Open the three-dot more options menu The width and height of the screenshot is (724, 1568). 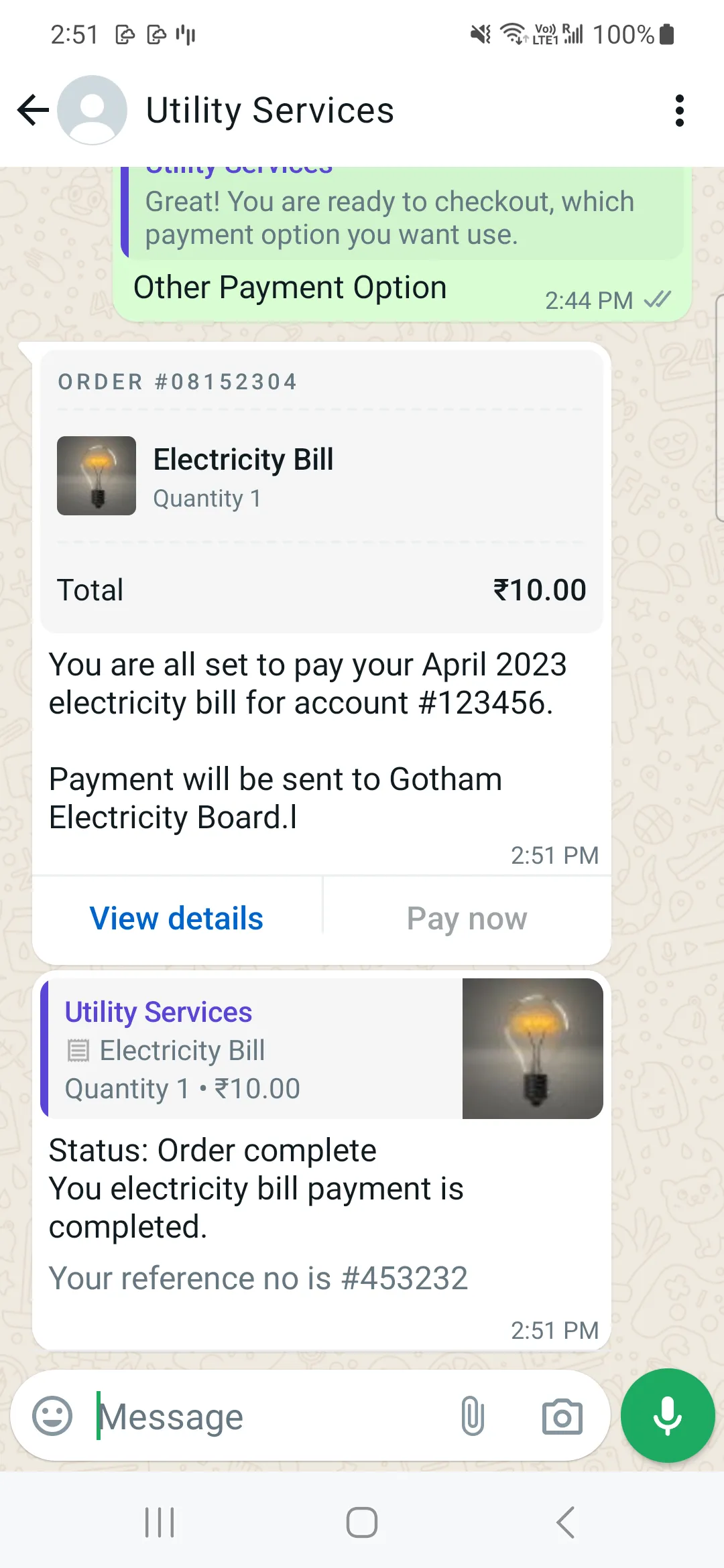[x=679, y=111]
